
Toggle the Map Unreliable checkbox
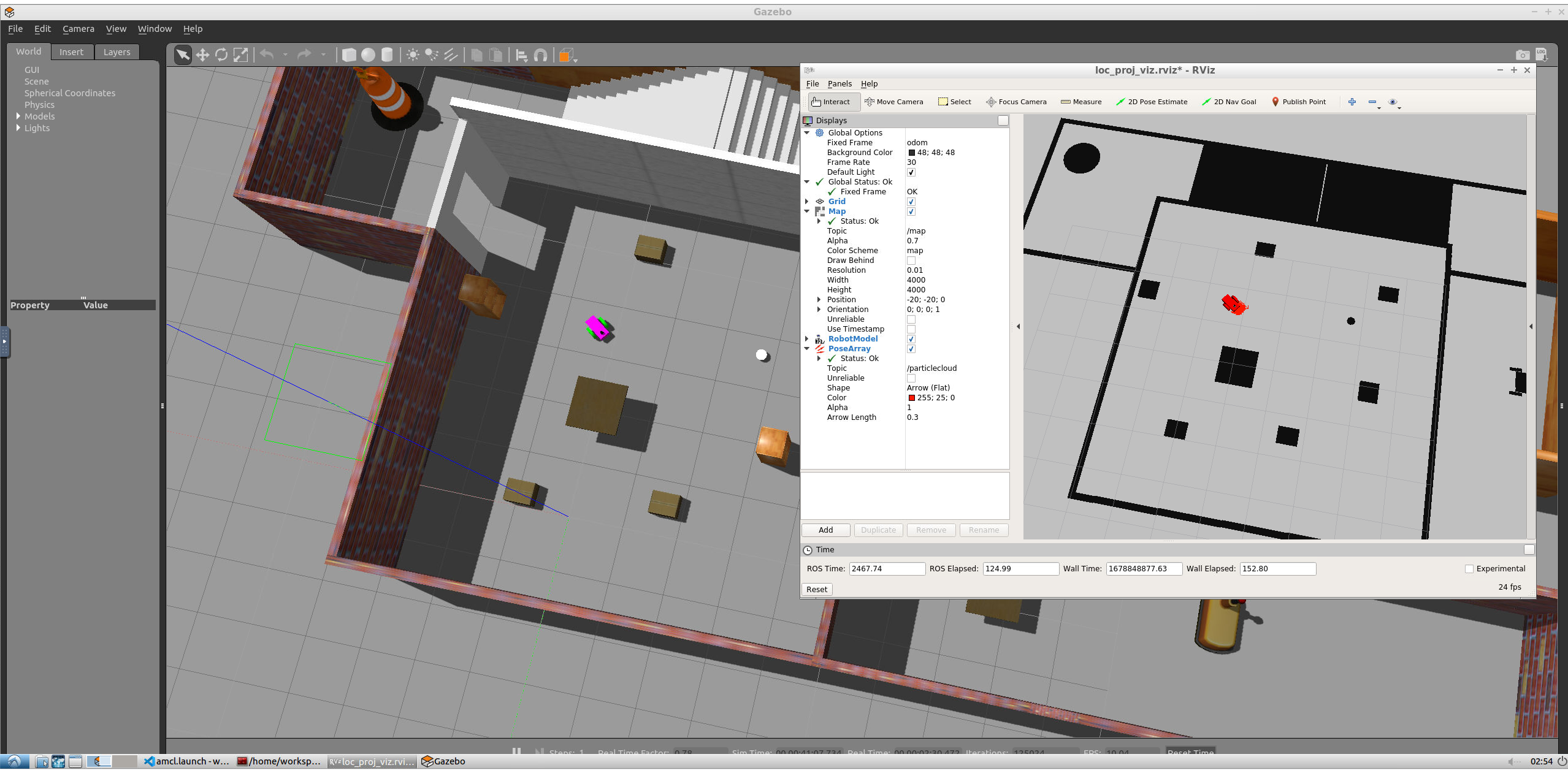[911, 319]
